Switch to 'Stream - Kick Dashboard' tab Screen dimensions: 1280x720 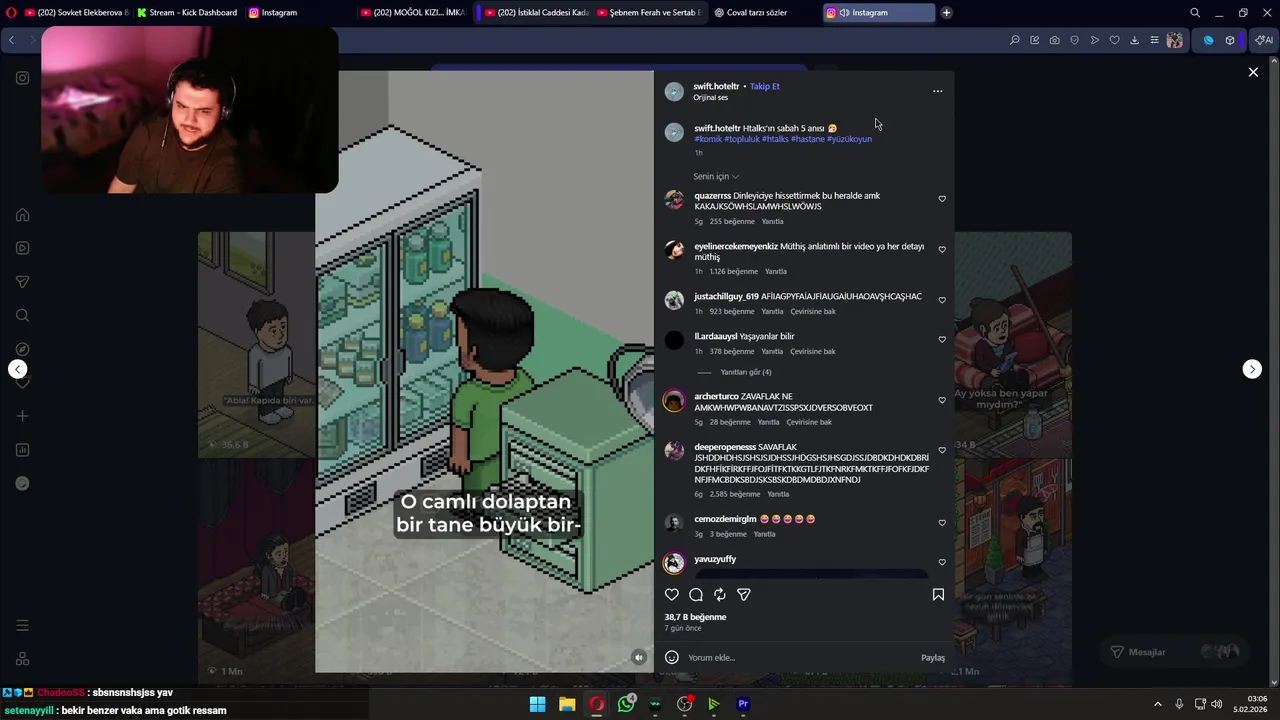pos(187,13)
